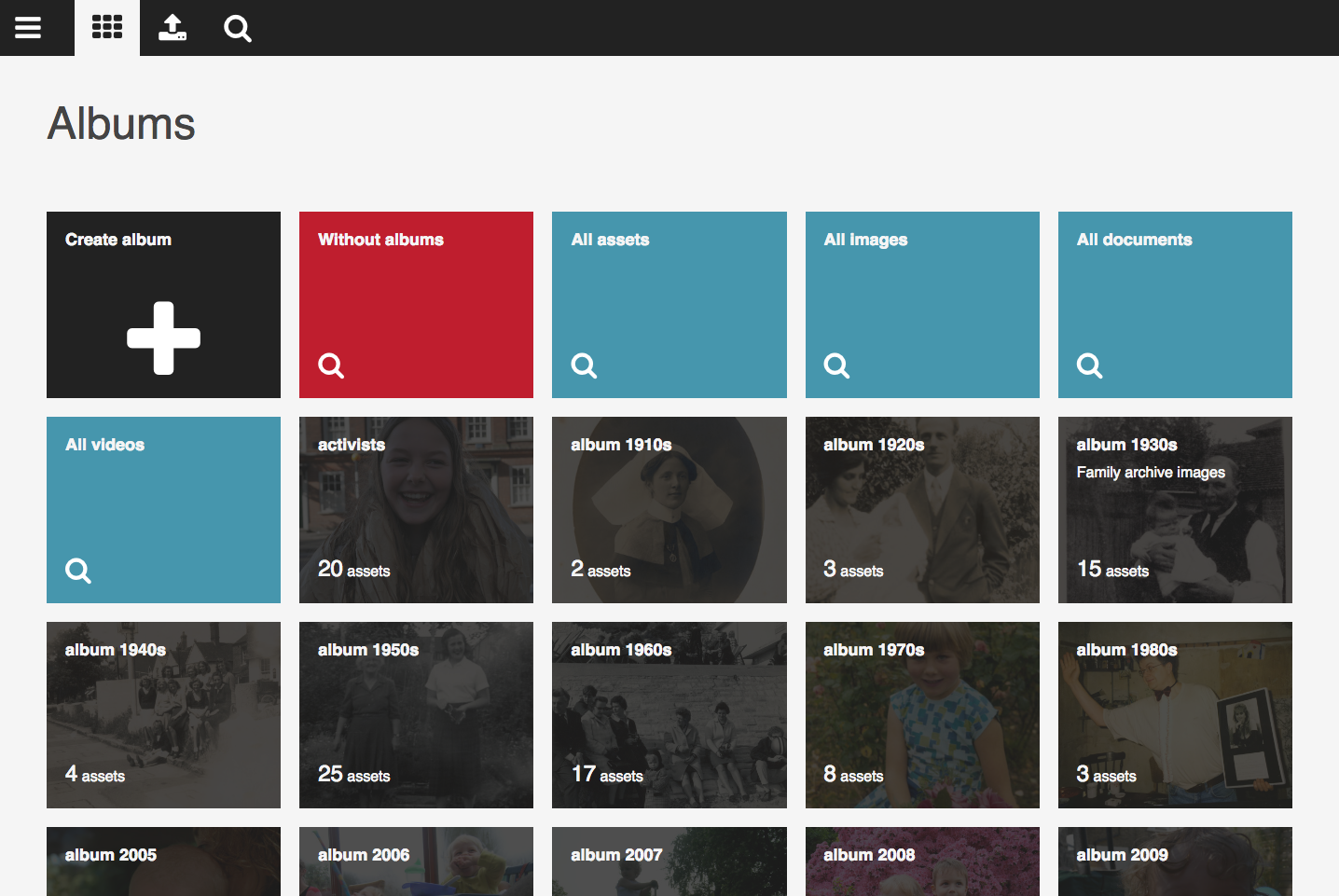This screenshot has height=896, width=1339.
Task: Click the '8 assets' count on album 1970s
Action: [x=853, y=774]
